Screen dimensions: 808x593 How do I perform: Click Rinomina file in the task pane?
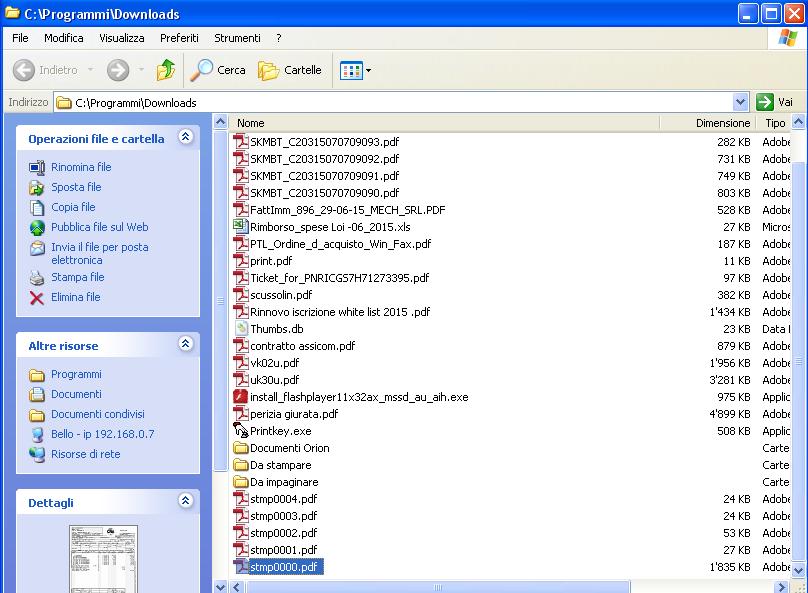coord(81,167)
